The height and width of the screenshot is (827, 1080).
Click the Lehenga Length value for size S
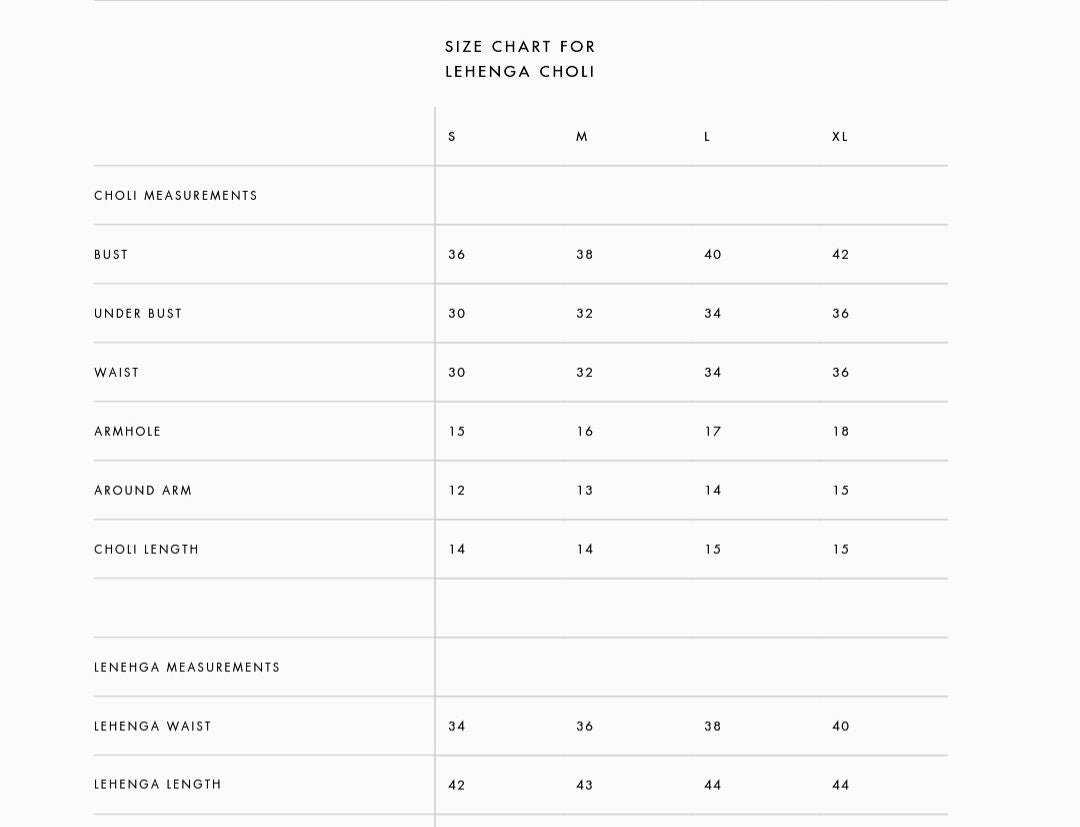coord(457,786)
